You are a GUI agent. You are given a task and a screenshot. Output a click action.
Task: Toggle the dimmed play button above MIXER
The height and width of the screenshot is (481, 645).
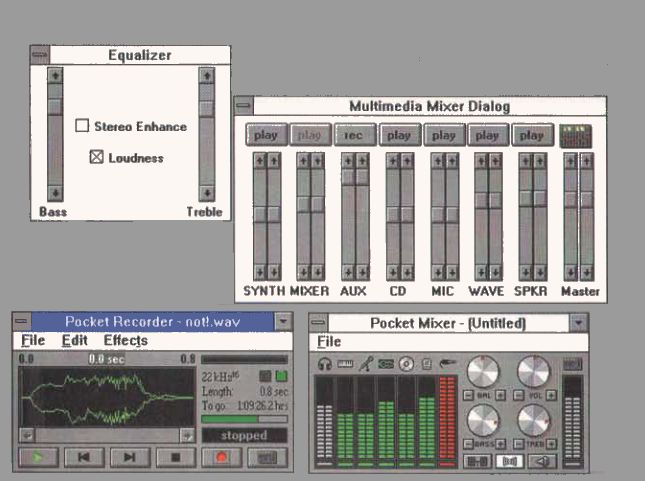[x=310, y=135]
